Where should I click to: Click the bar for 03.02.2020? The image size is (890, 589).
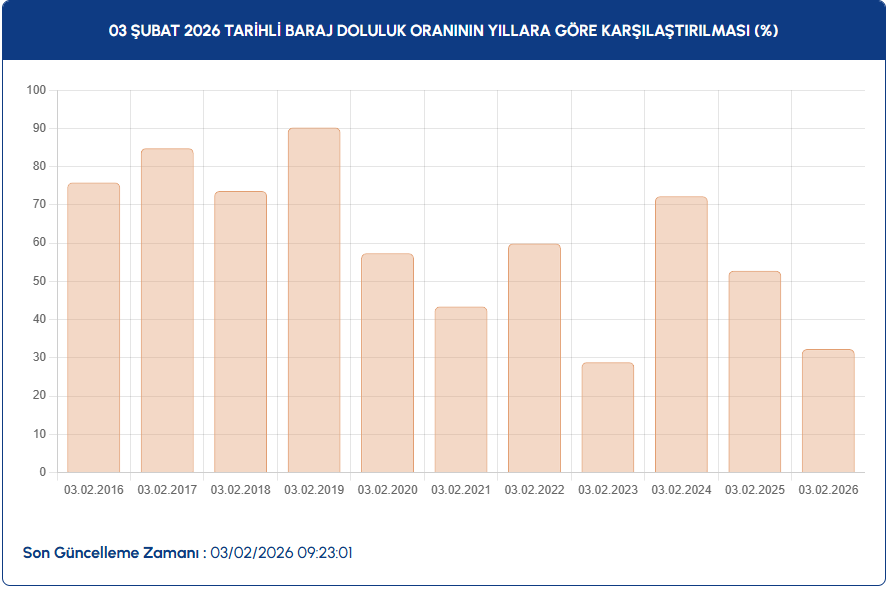click(387, 363)
